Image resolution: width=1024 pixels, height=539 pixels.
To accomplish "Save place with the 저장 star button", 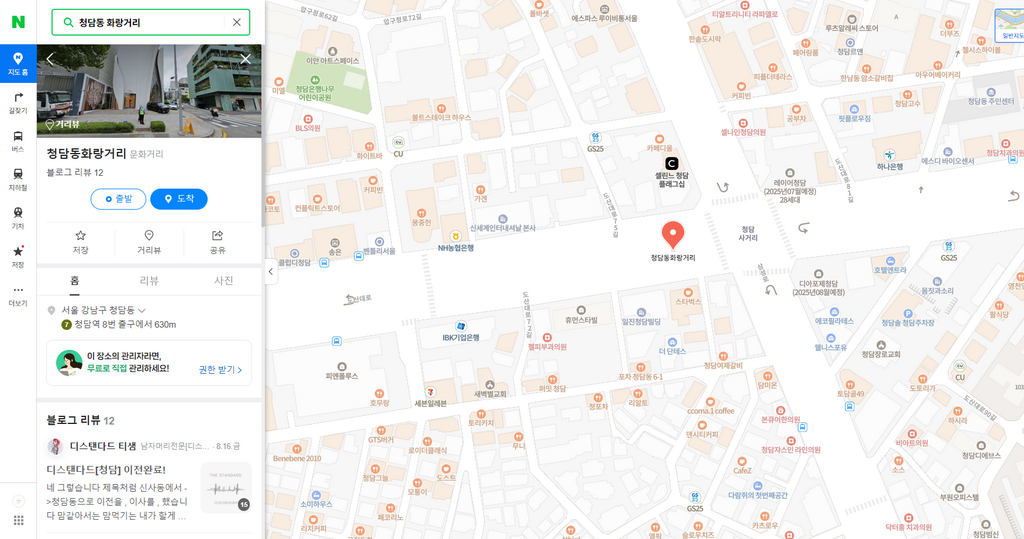I will 80,242.
